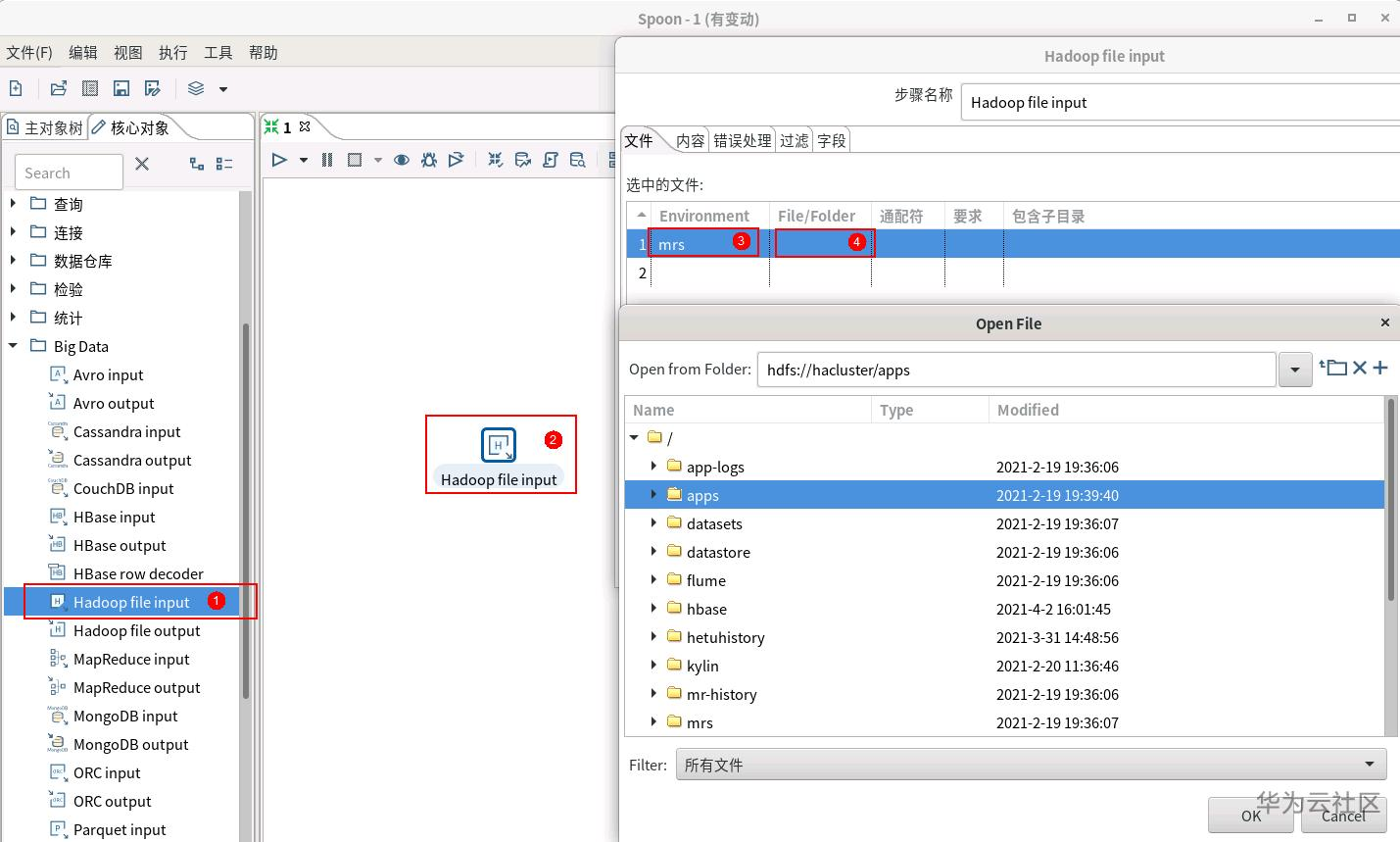Click the Explore repository toolbar icon
The image size is (1400, 842).
(90, 88)
